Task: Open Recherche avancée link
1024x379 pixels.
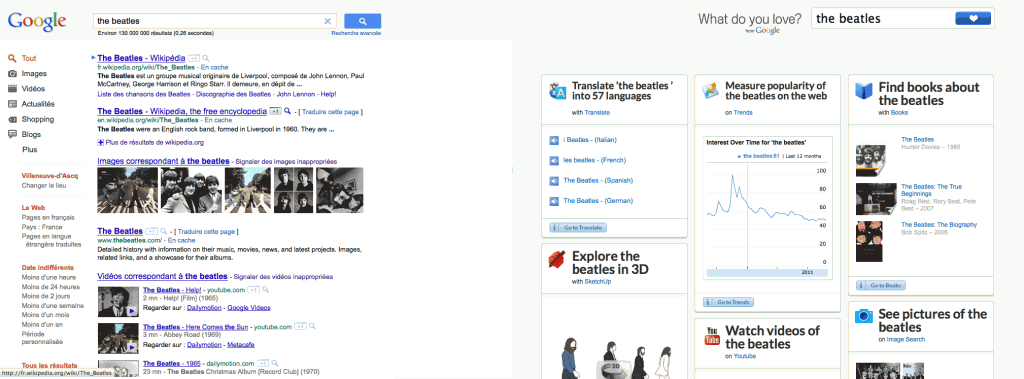Action: pyautogui.click(x=356, y=33)
